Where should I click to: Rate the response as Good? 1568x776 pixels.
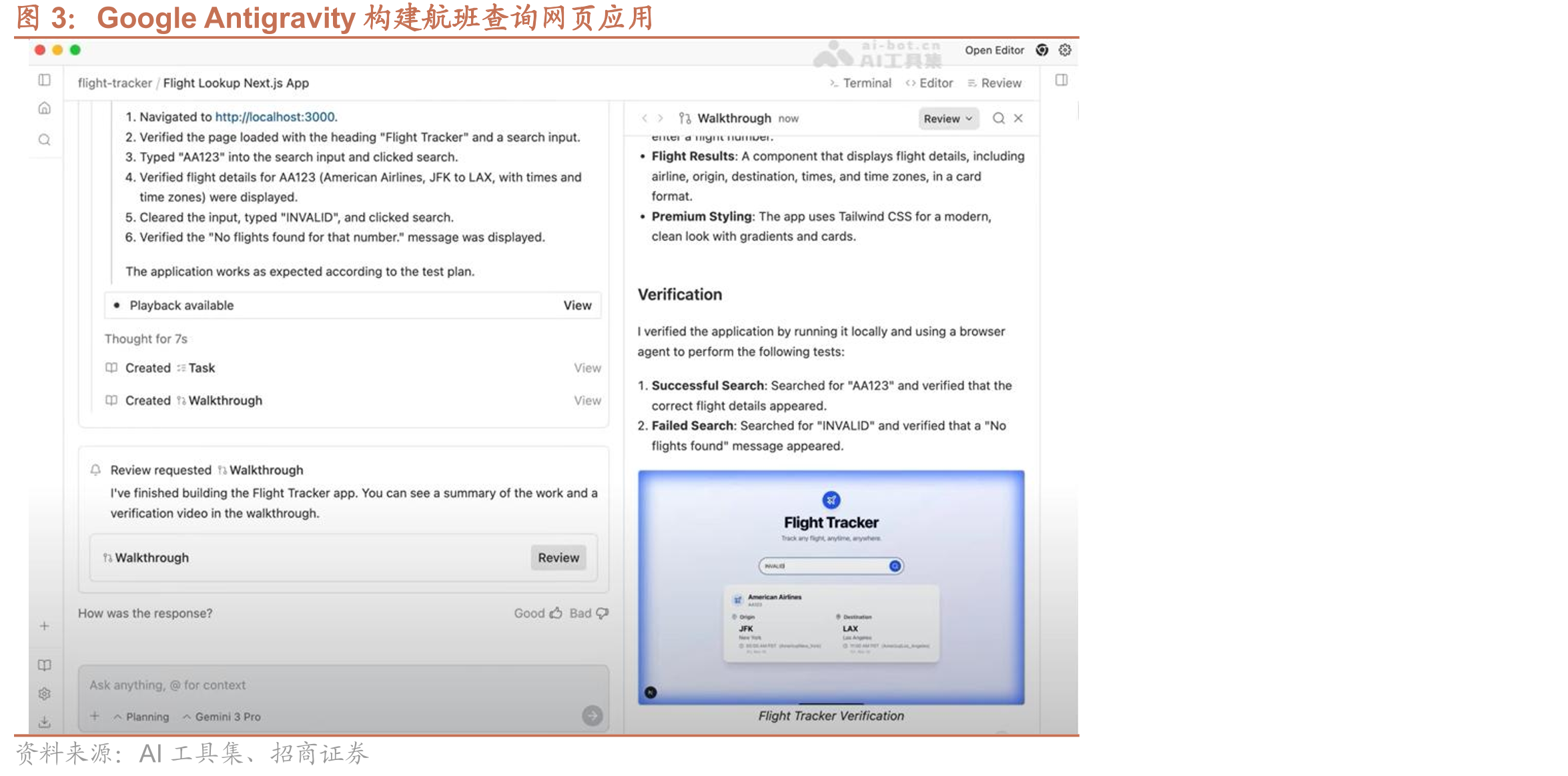point(538,613)
